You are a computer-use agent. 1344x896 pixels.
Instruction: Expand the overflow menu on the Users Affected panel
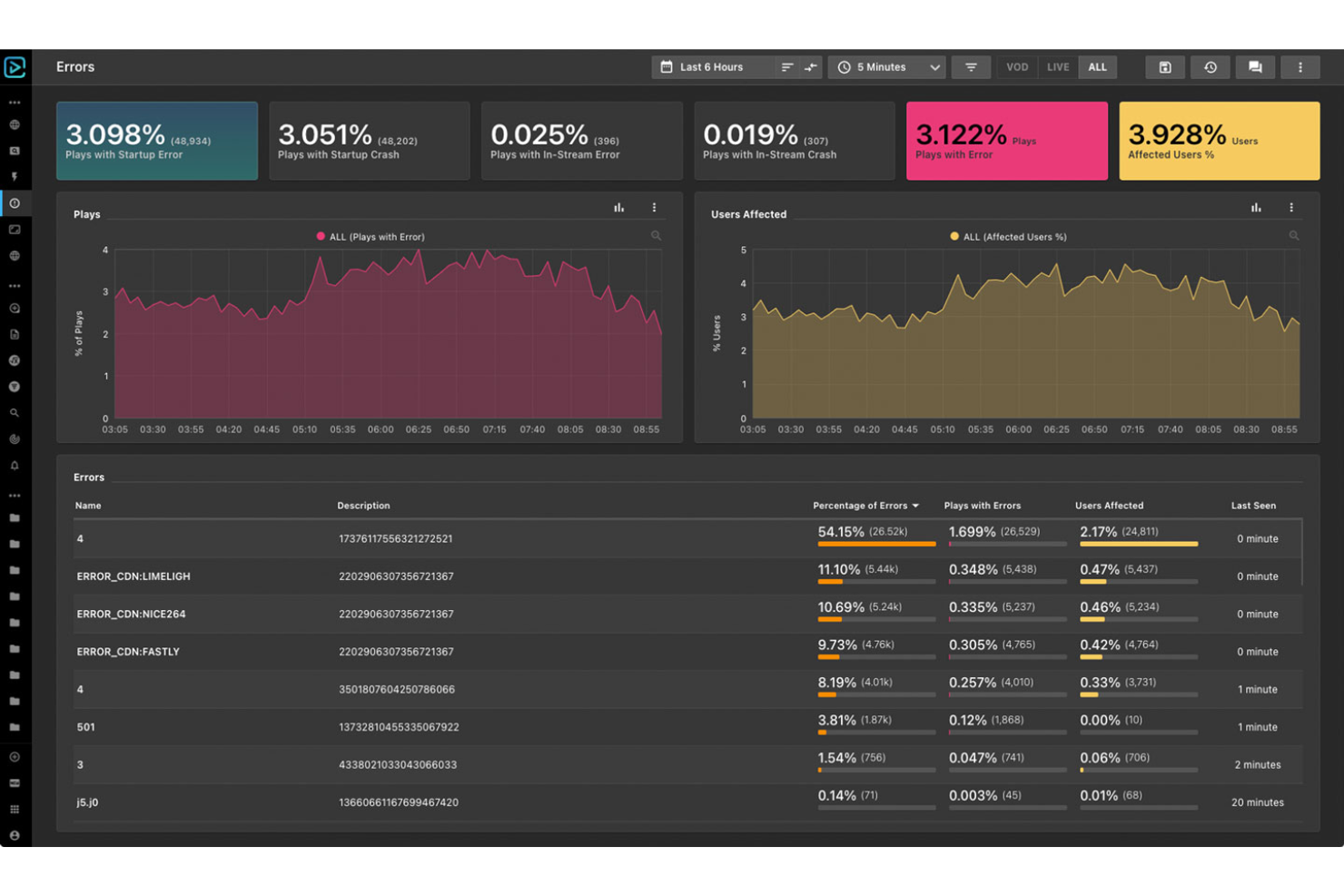[x=1291, y=207]
